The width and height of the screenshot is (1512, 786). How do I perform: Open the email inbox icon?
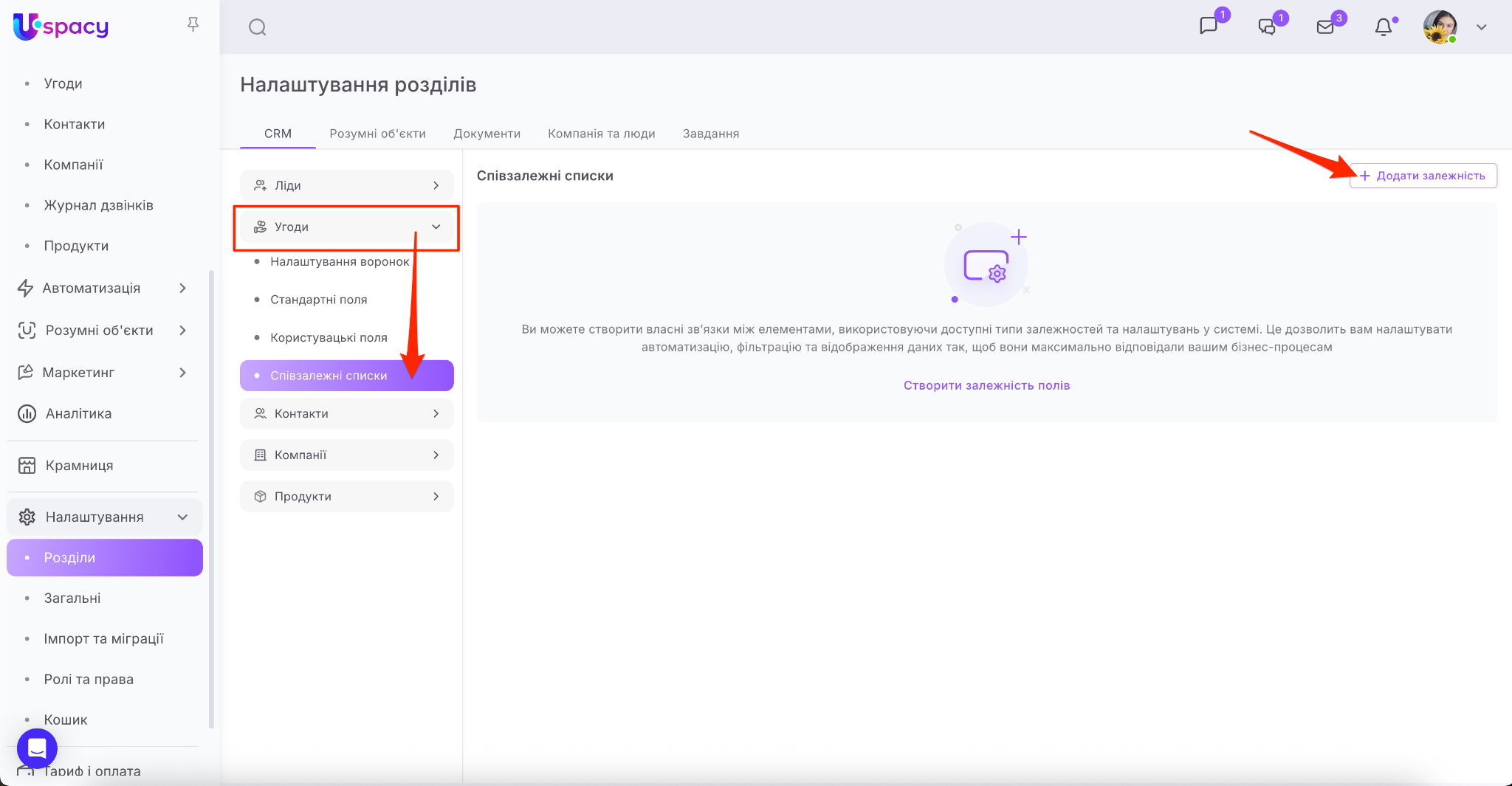(1325, 27)
